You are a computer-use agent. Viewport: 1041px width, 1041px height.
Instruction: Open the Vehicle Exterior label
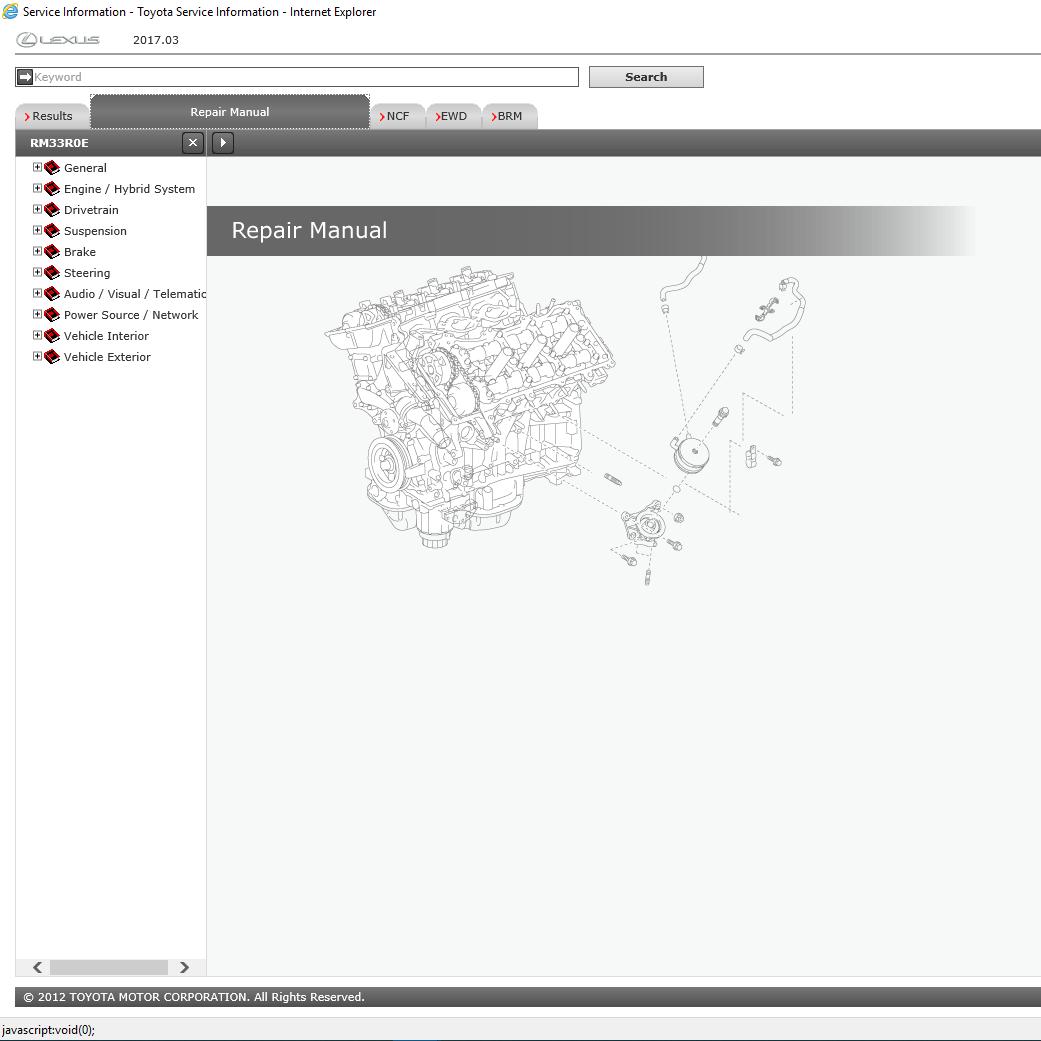(x=107, y=357)
